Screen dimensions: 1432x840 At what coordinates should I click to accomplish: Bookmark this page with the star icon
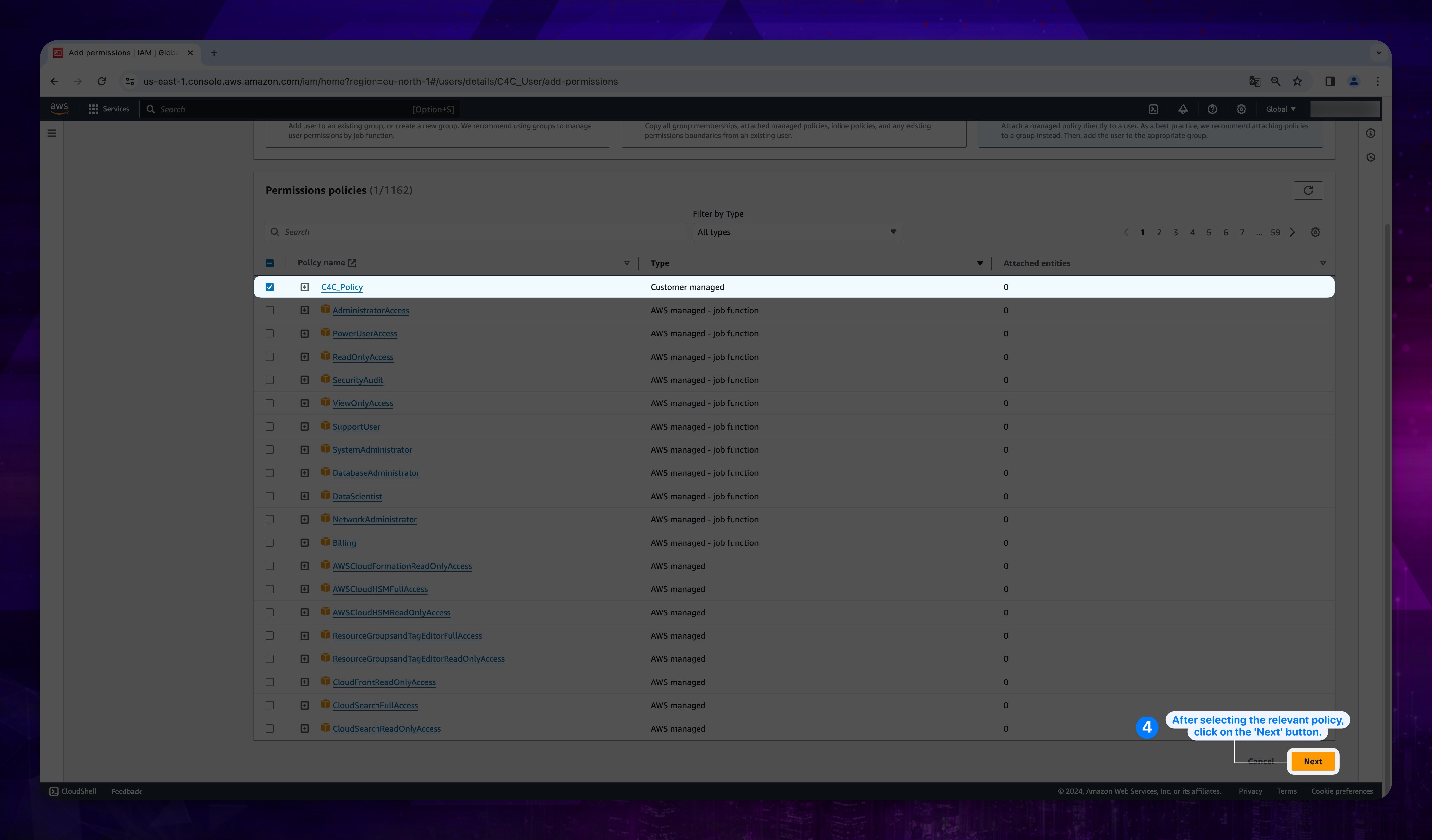click(x=1297, y=81)
